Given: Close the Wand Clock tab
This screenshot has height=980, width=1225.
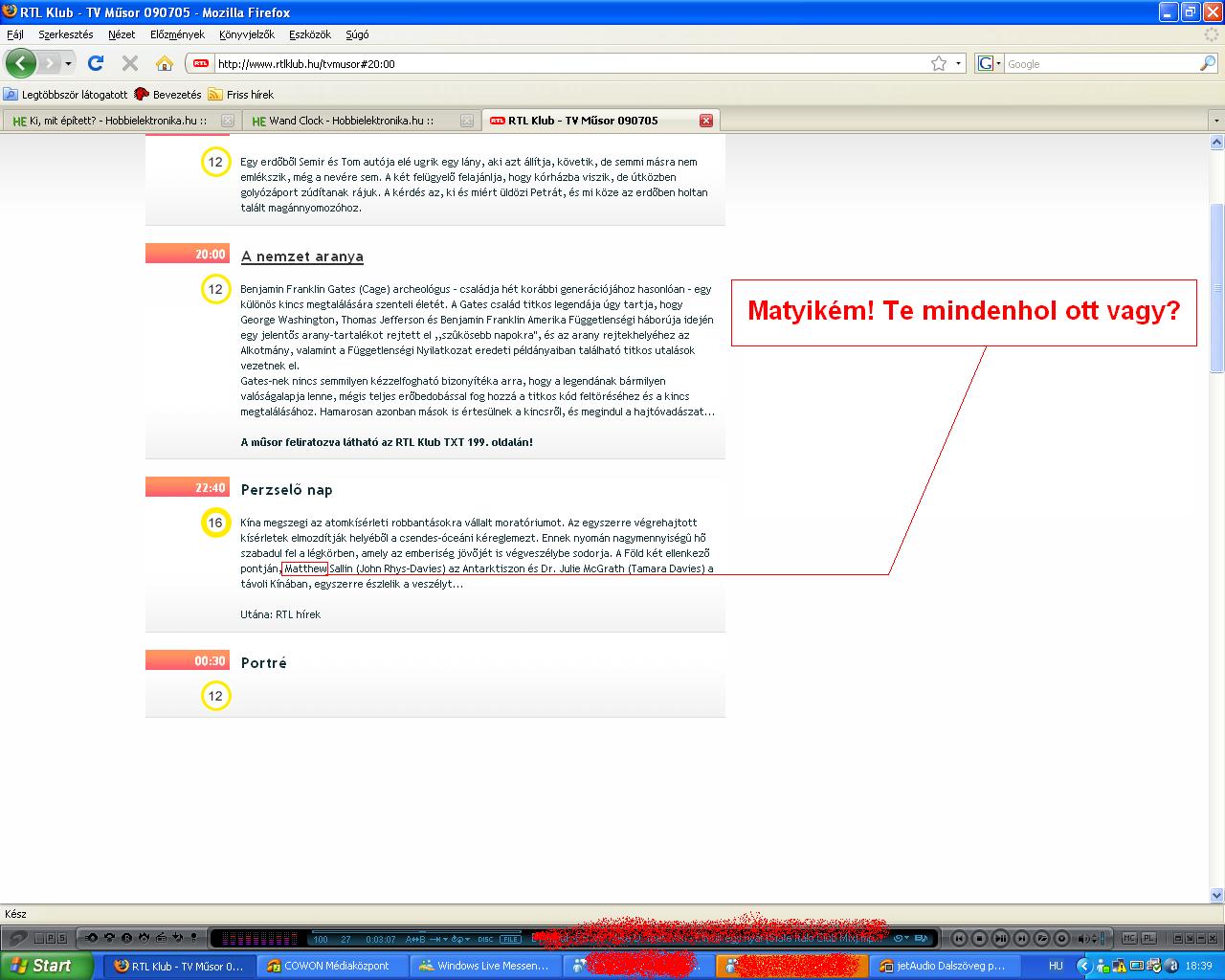Looking at the screenshot, I should [467, 121].
